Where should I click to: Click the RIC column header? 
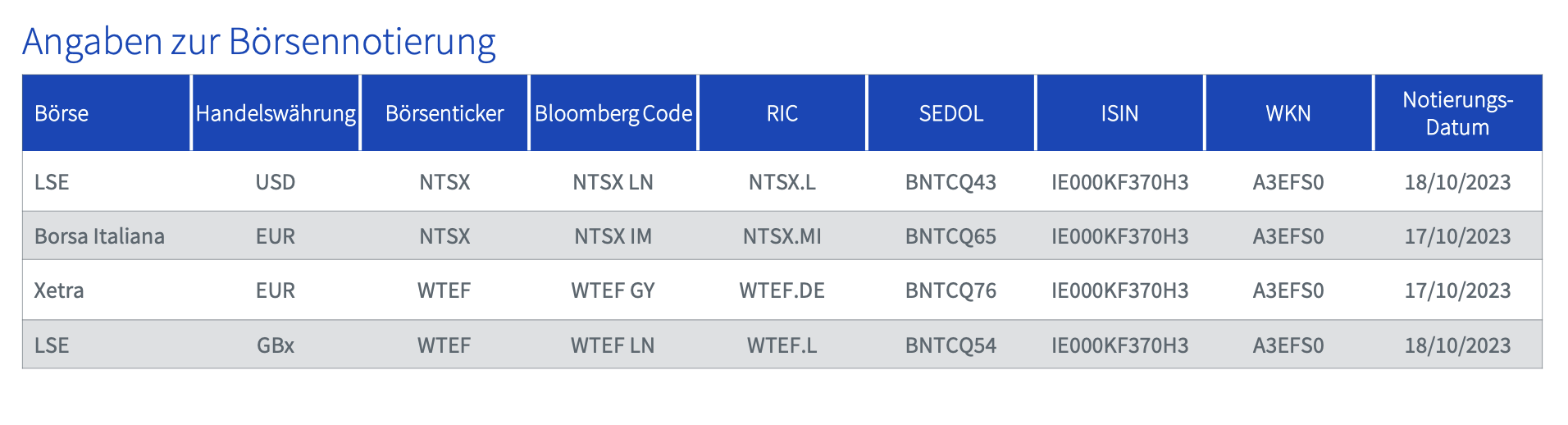pyautogui.click(x=782, y=113)
